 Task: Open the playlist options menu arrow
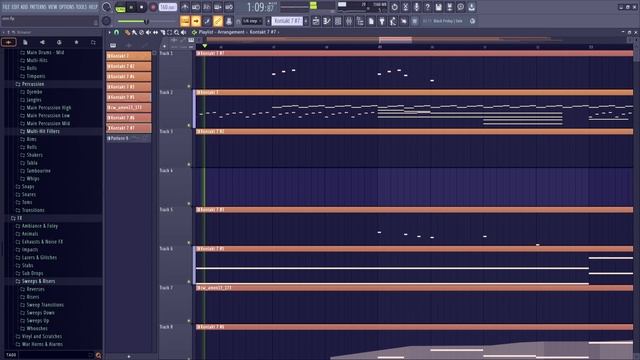pos(109,32)
